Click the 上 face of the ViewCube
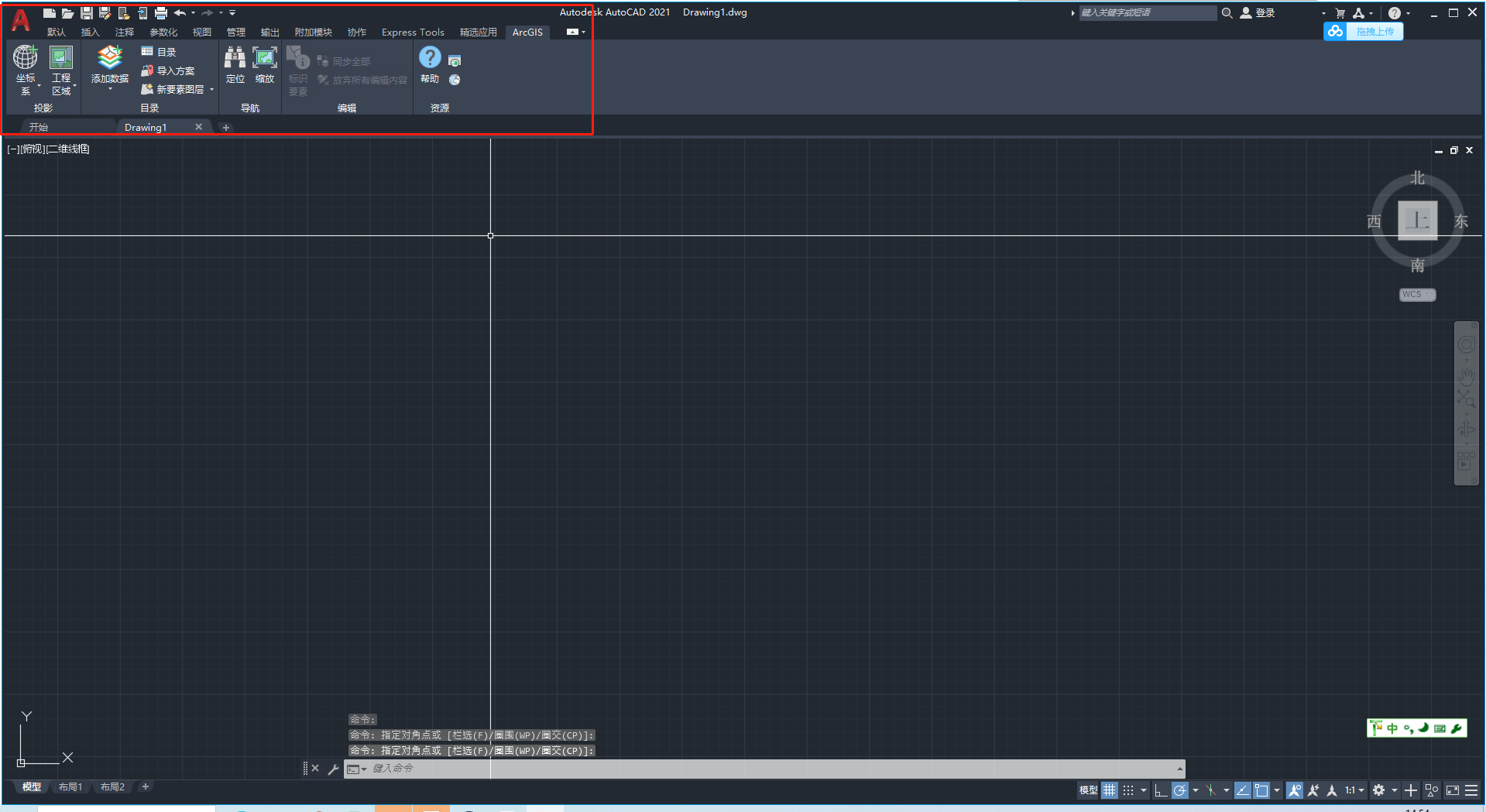1486x812 pixels. (1418, 221)
